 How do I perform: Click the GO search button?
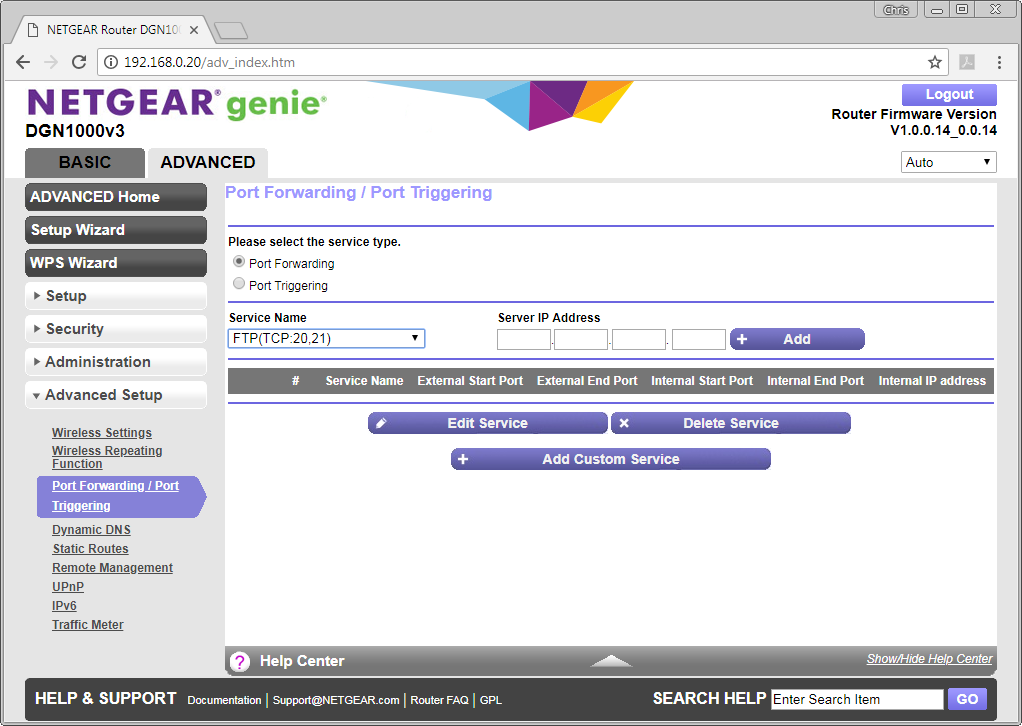967,699
